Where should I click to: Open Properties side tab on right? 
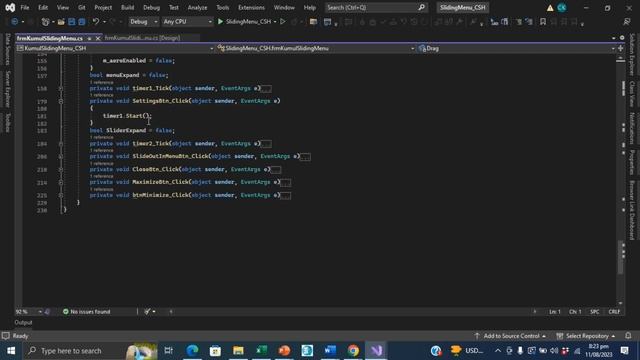click(632, 162)
